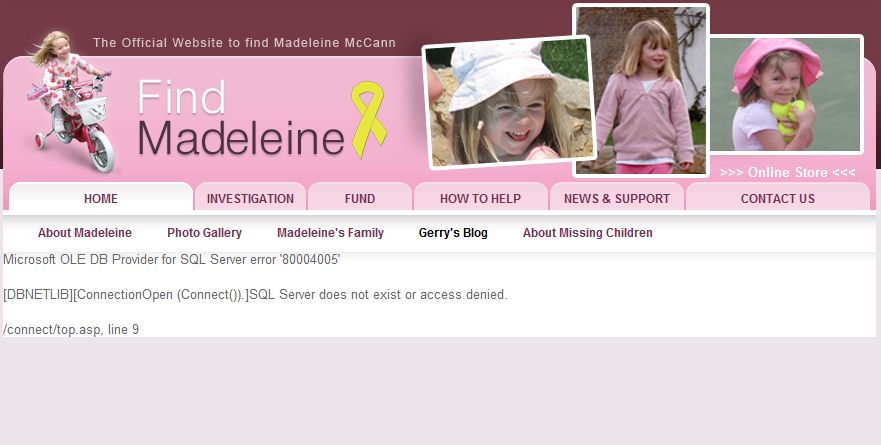This screenshot has width=881, height=445.
Task: Open the Online Store link
Action: point(787,172)
